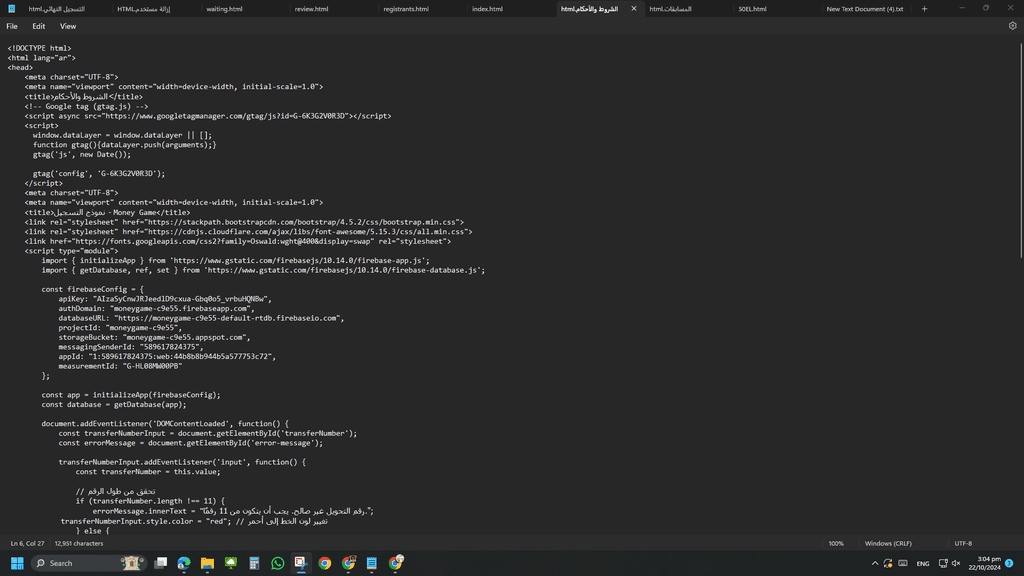Open the View menu
This screenshot has height=576, width=1024.
68,26
